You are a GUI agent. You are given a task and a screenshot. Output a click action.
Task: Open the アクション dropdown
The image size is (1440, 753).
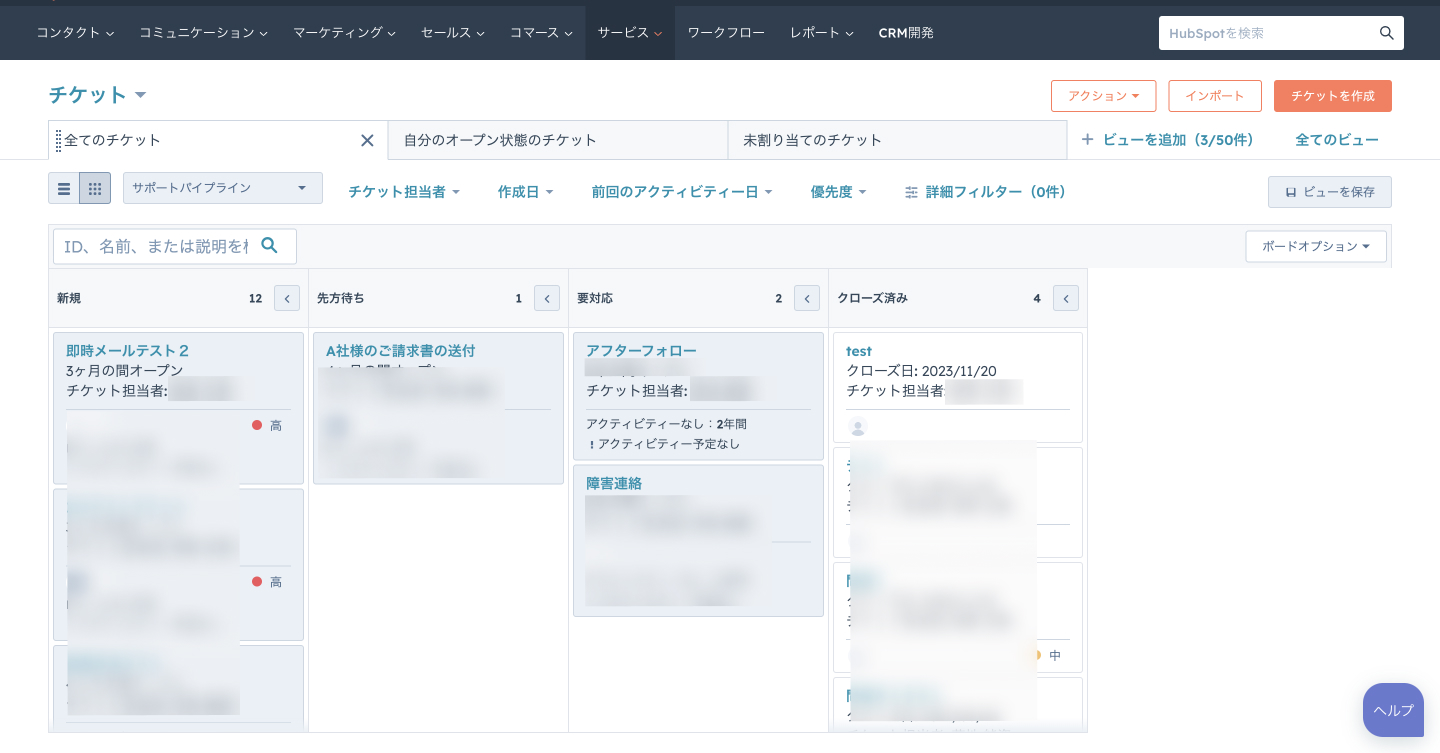pyautogui.click(x=1104, y=96)
